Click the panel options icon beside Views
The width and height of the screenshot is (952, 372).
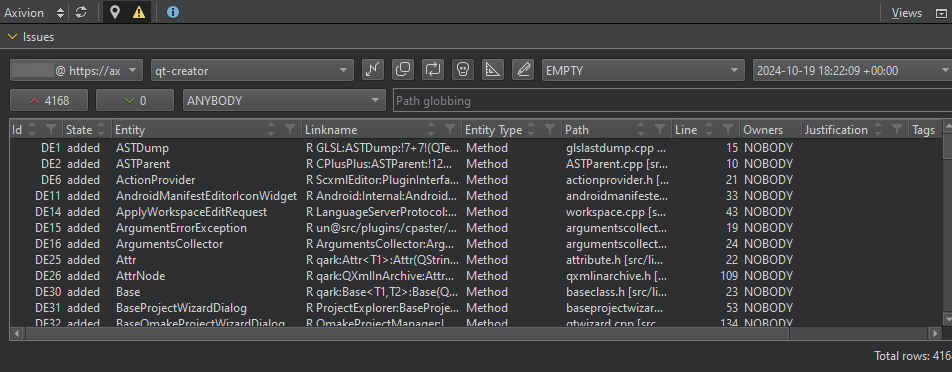pyautogui.click(x=940, y=13)
